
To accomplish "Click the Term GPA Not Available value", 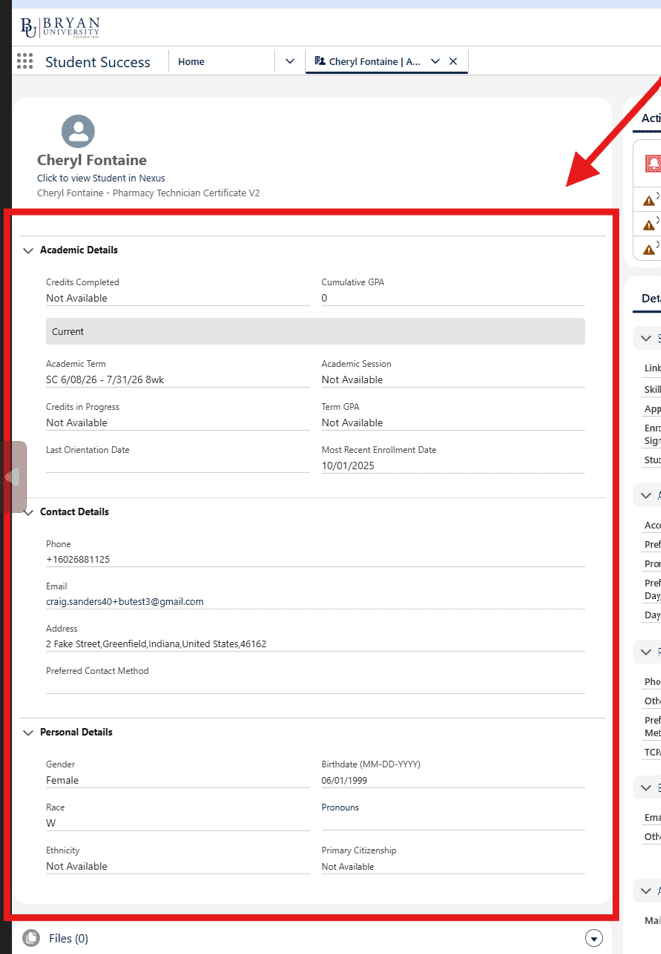I will pyautogui.click(x=352, y=423).
